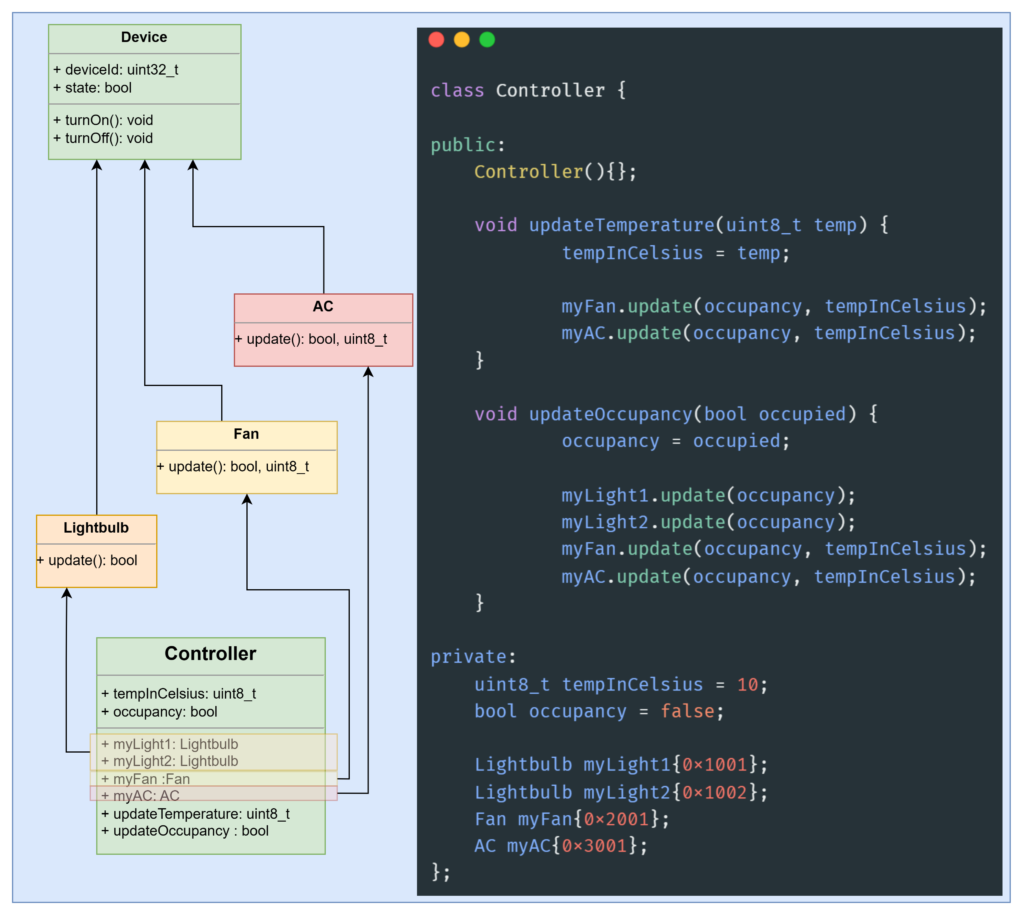Click '+ myLight2: Lightbulb' member
1024x915 pixels.
[170, 761]
